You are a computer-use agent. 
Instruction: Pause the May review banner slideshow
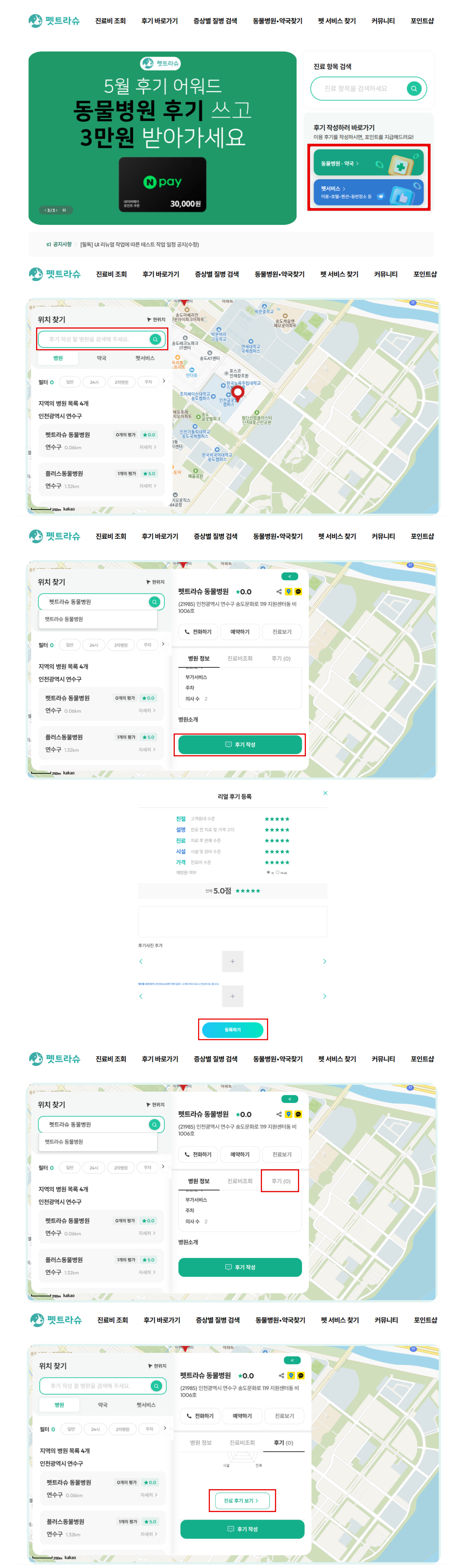click(63, 210)
